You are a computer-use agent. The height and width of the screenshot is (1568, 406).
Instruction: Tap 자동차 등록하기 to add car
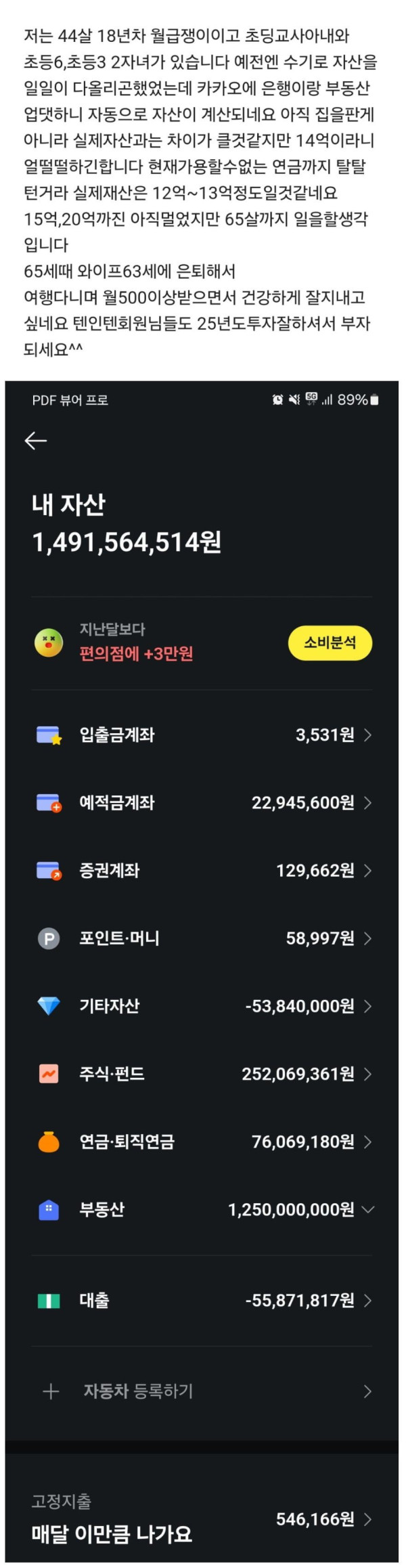pyautogui.click(x=139, y=1391)
